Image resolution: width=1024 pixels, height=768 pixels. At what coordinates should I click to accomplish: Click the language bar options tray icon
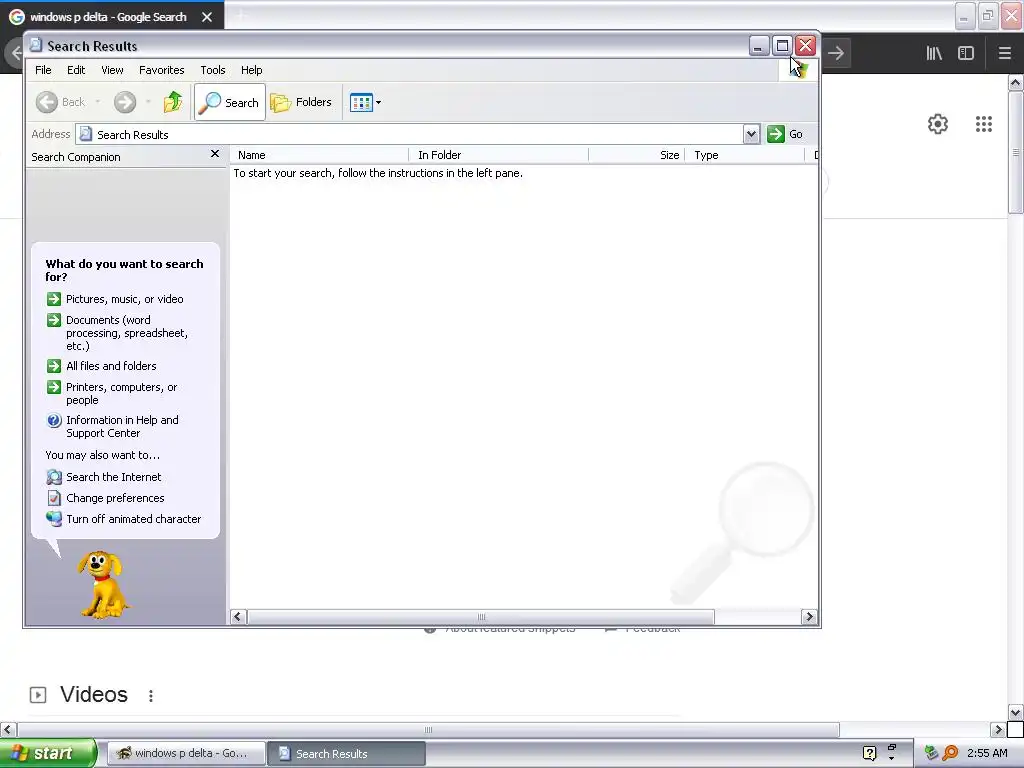(892, 758)
